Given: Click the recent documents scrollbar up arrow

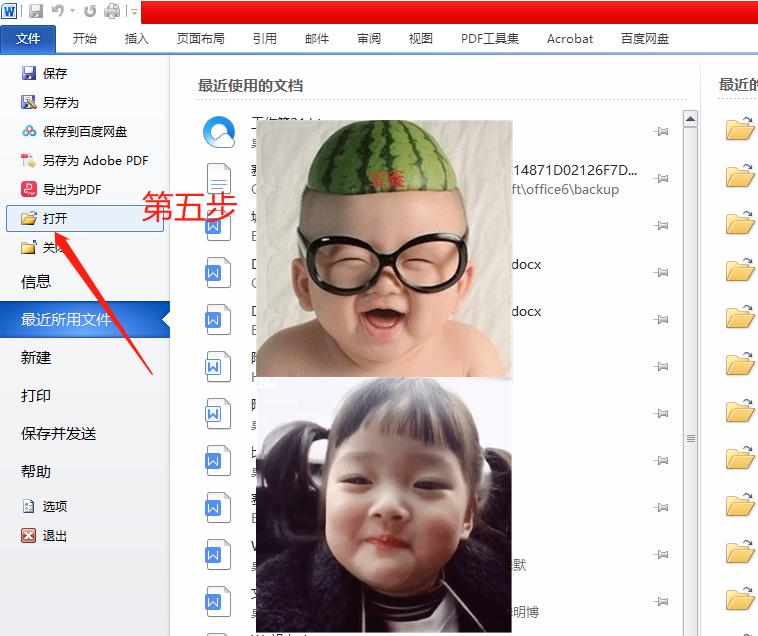Looking at the screenshot, I should click(x=690, y=119).
